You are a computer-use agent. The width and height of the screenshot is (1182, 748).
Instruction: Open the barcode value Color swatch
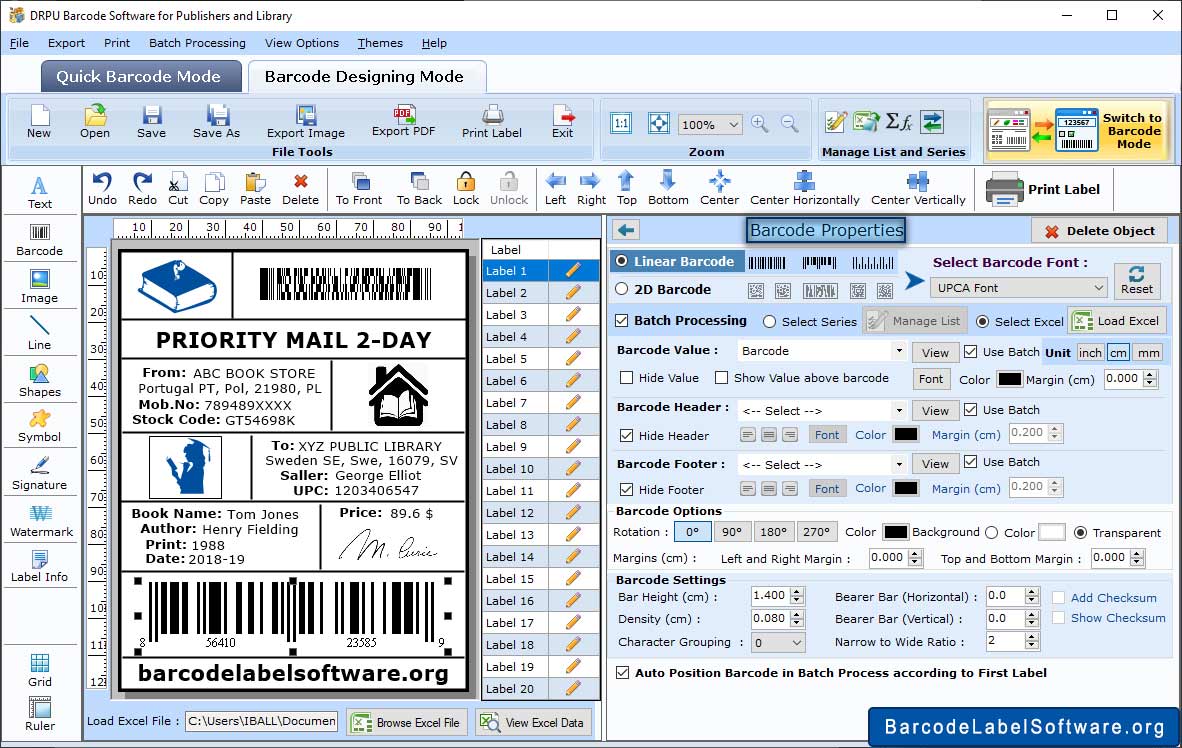(x=1009, y=379)
